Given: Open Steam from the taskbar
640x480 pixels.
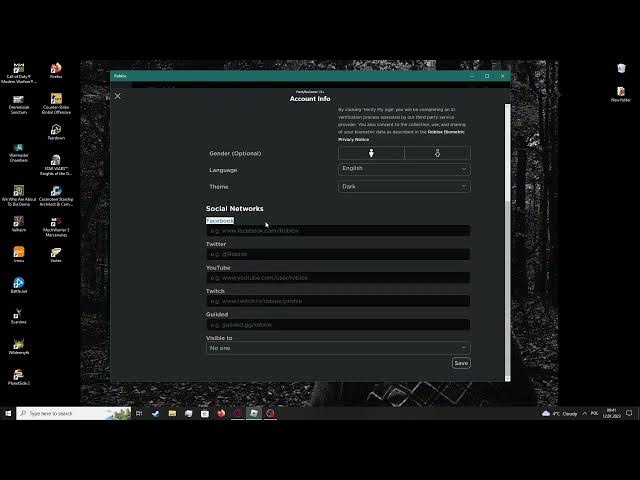Looking at the screenshot, I should (156, 413).
